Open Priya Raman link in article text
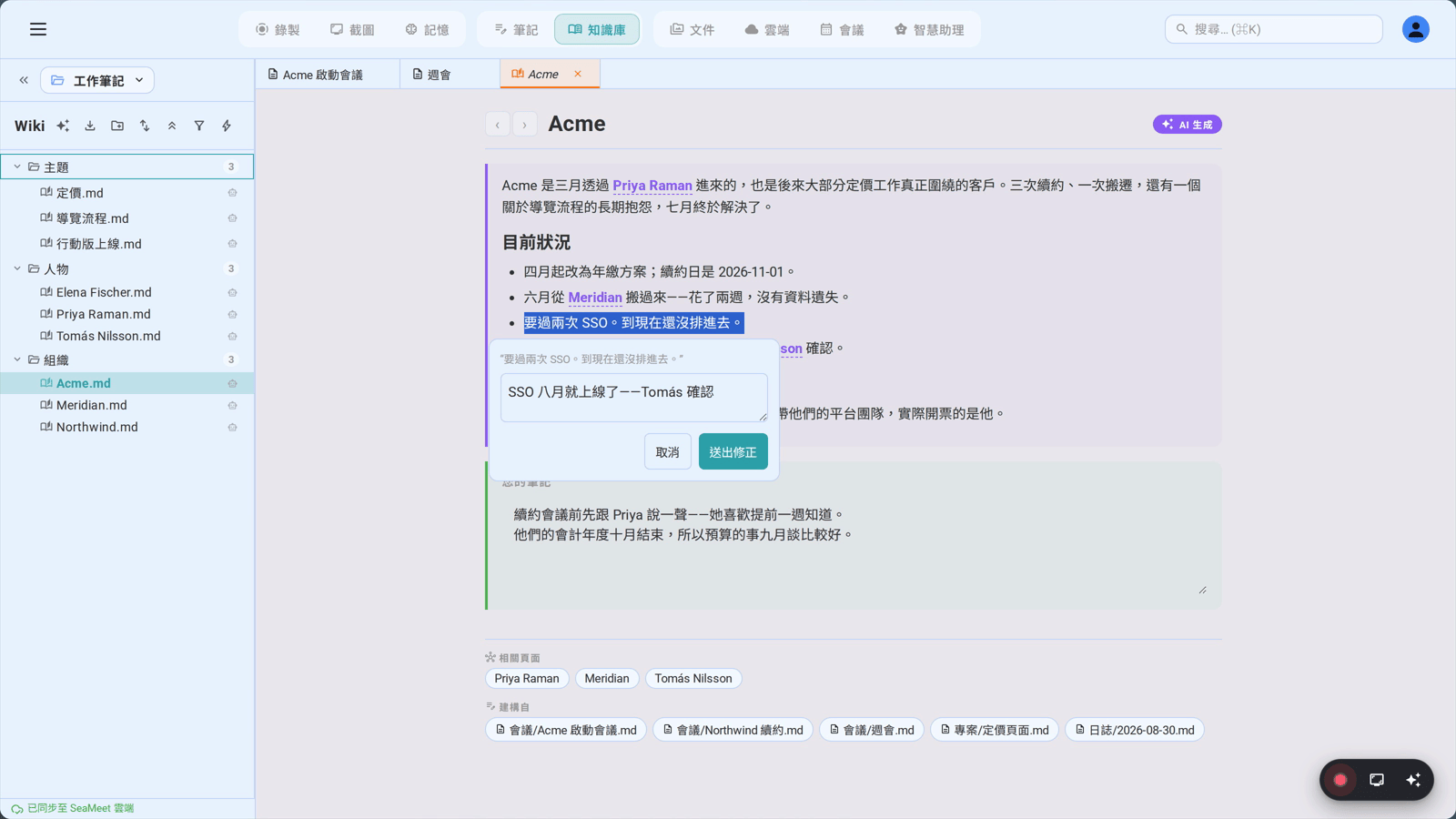 point(652,185)
